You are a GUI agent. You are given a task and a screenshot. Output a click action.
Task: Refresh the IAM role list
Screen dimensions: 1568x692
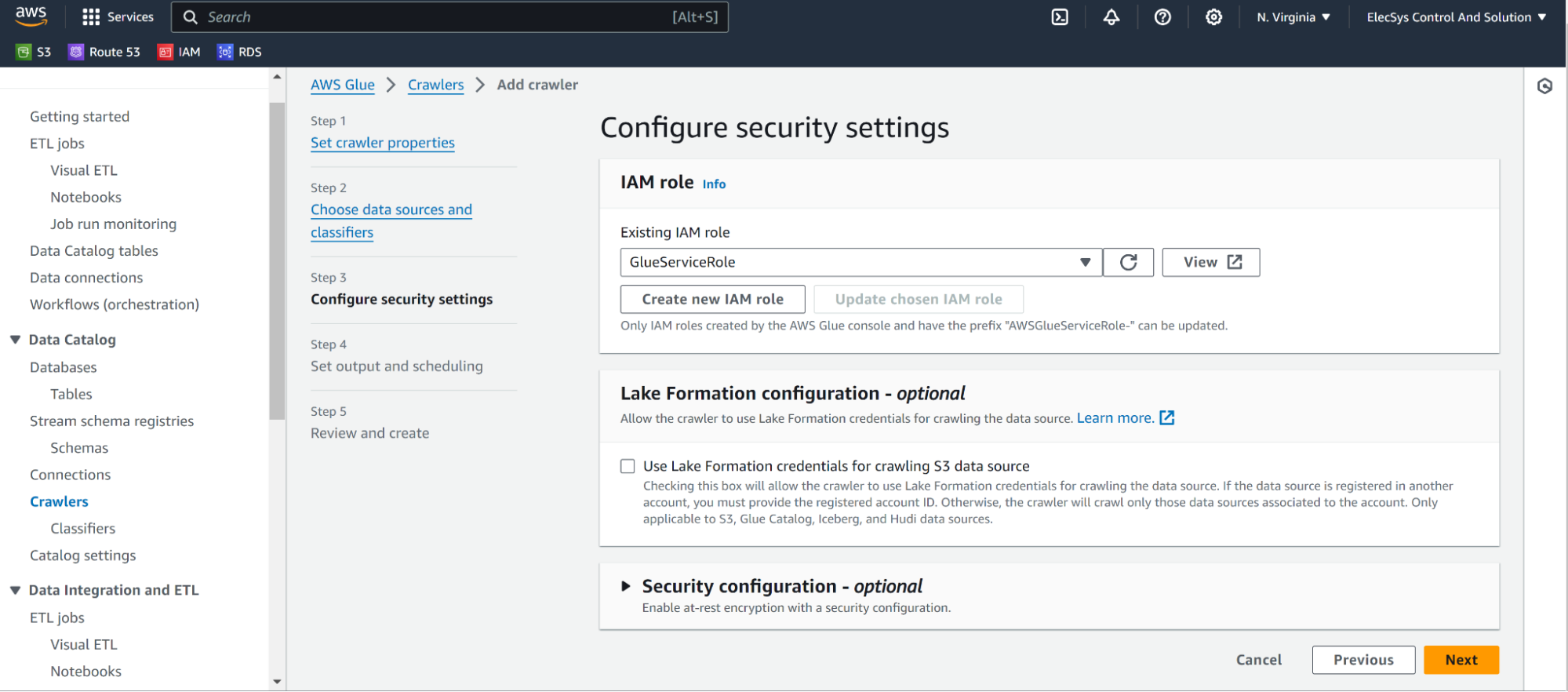pos(1128,262)
